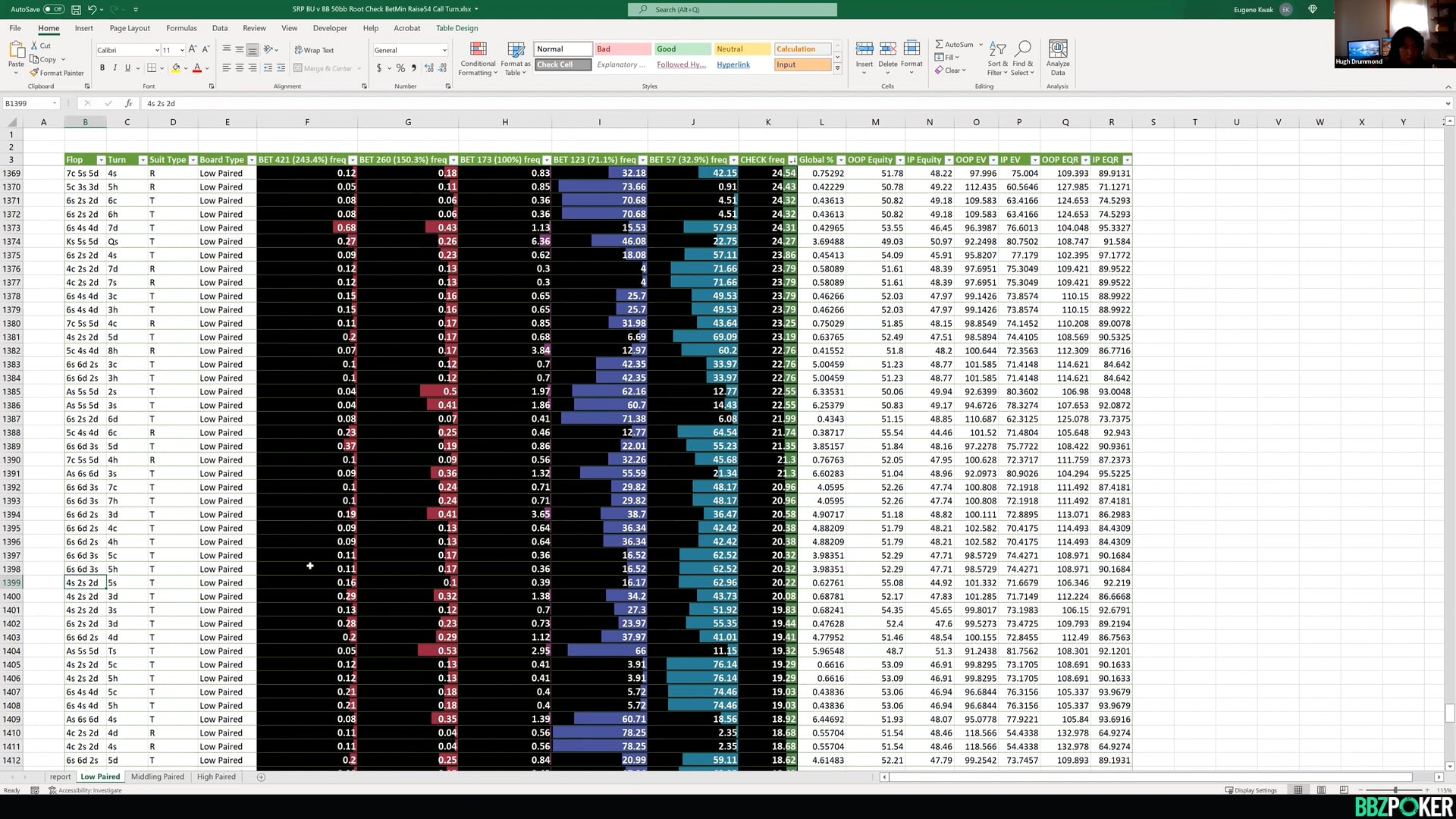
Task: Toggle Wrap Text option
Action: coord(314,50)
